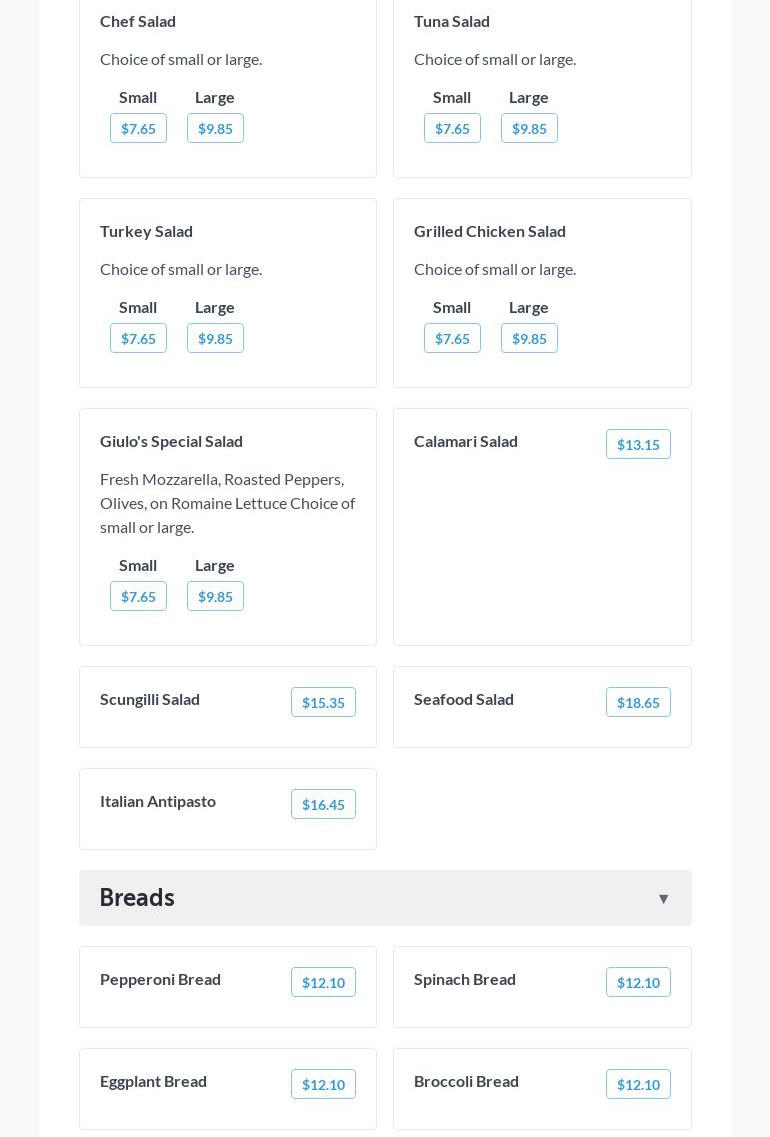770x1137 pixels.
Task: Select Broccoli Bread $12.10 price
Action: (x=638, y=1085)
